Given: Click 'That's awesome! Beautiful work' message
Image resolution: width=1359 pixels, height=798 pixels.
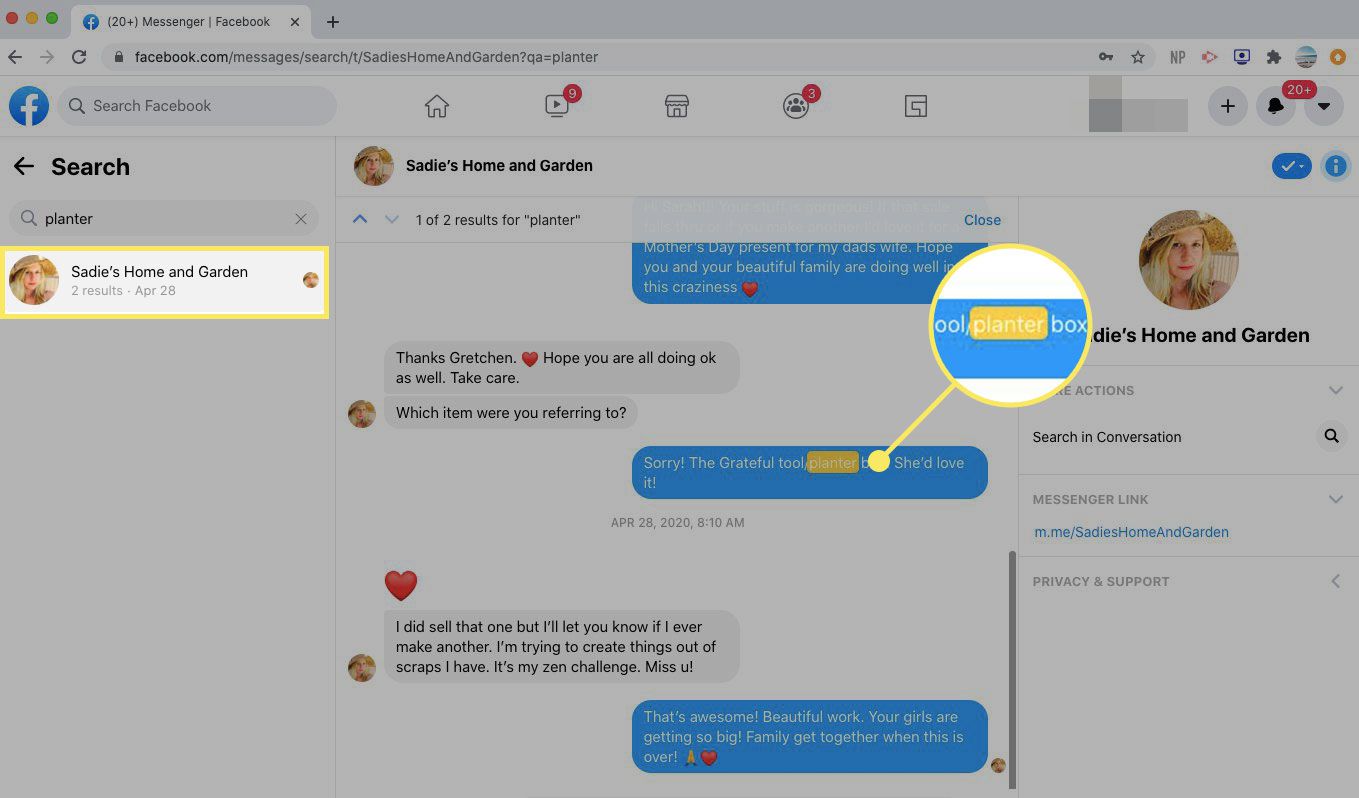Looking at the screenshot, I should click(809, 736).
